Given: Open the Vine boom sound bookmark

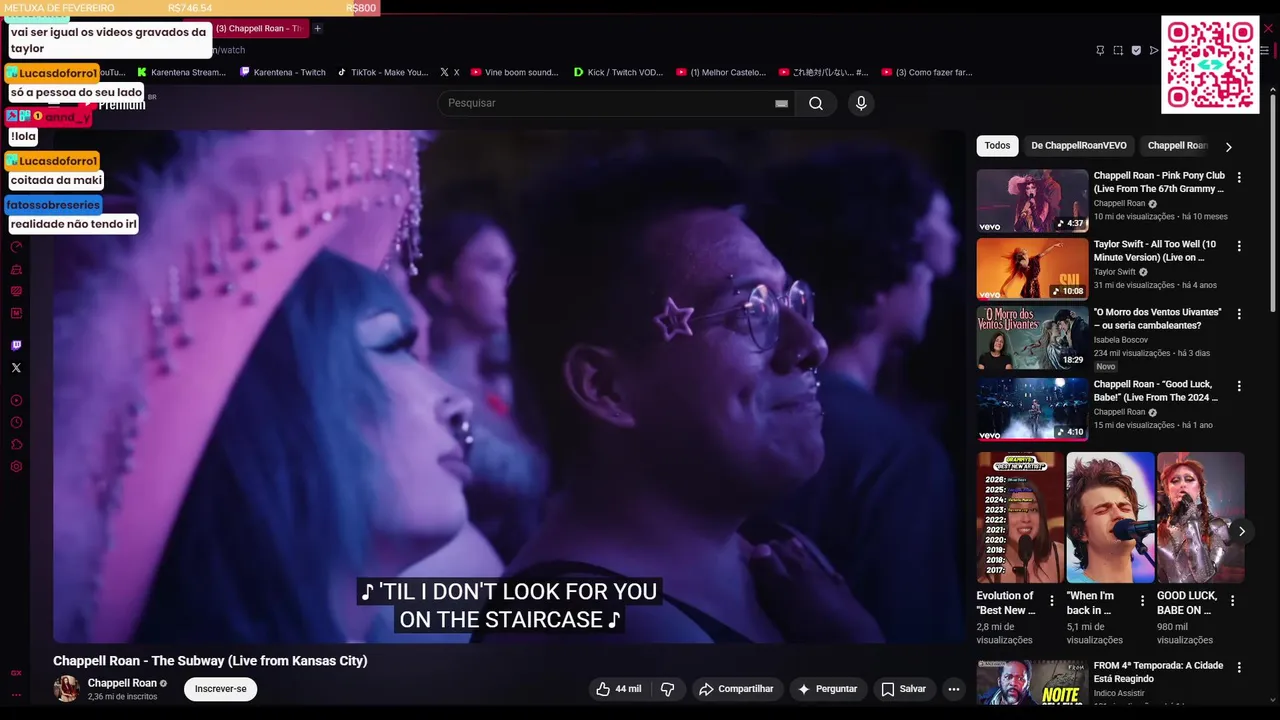Looking at the screenshot, I should tap(514, 72).
